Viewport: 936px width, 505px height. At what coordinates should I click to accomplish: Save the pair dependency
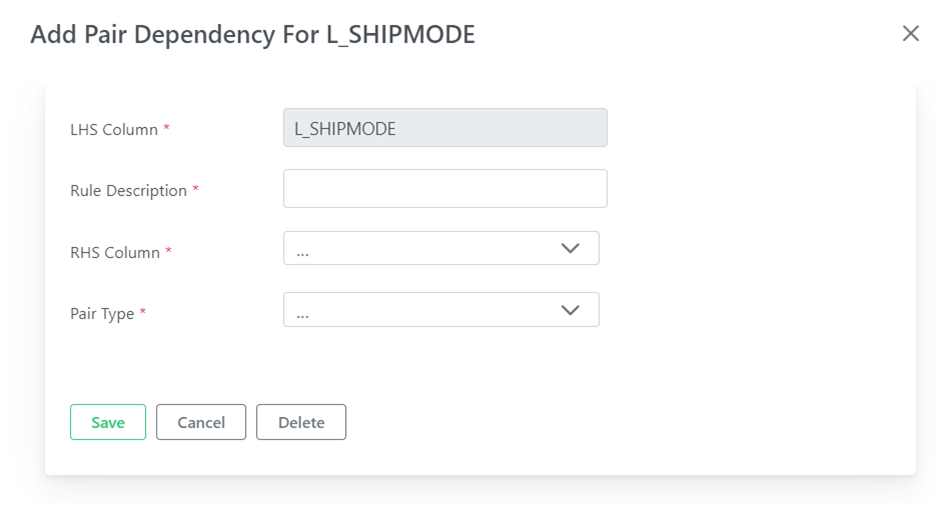(x=108, y=422)
